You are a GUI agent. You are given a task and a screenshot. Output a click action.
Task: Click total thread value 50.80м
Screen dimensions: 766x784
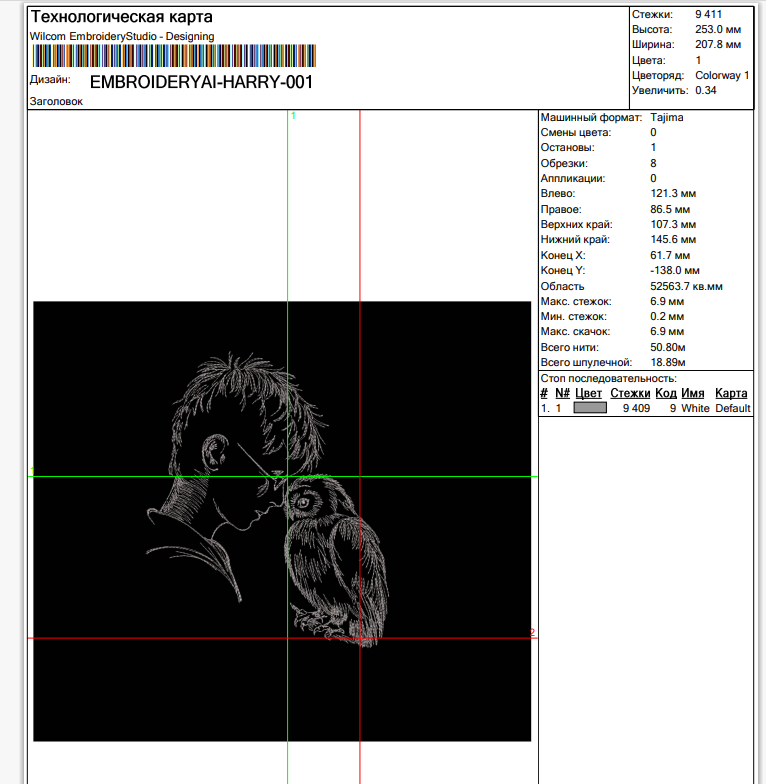point(668,348)
